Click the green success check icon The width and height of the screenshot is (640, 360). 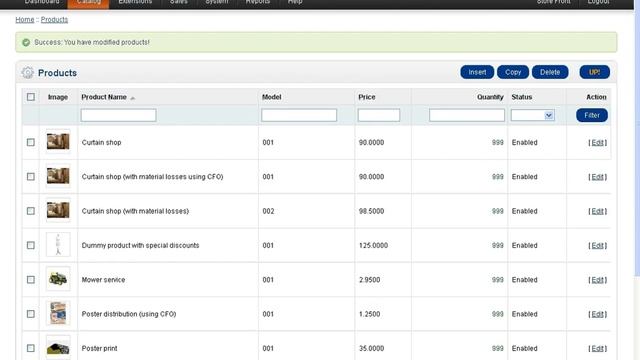coord(26,42)
